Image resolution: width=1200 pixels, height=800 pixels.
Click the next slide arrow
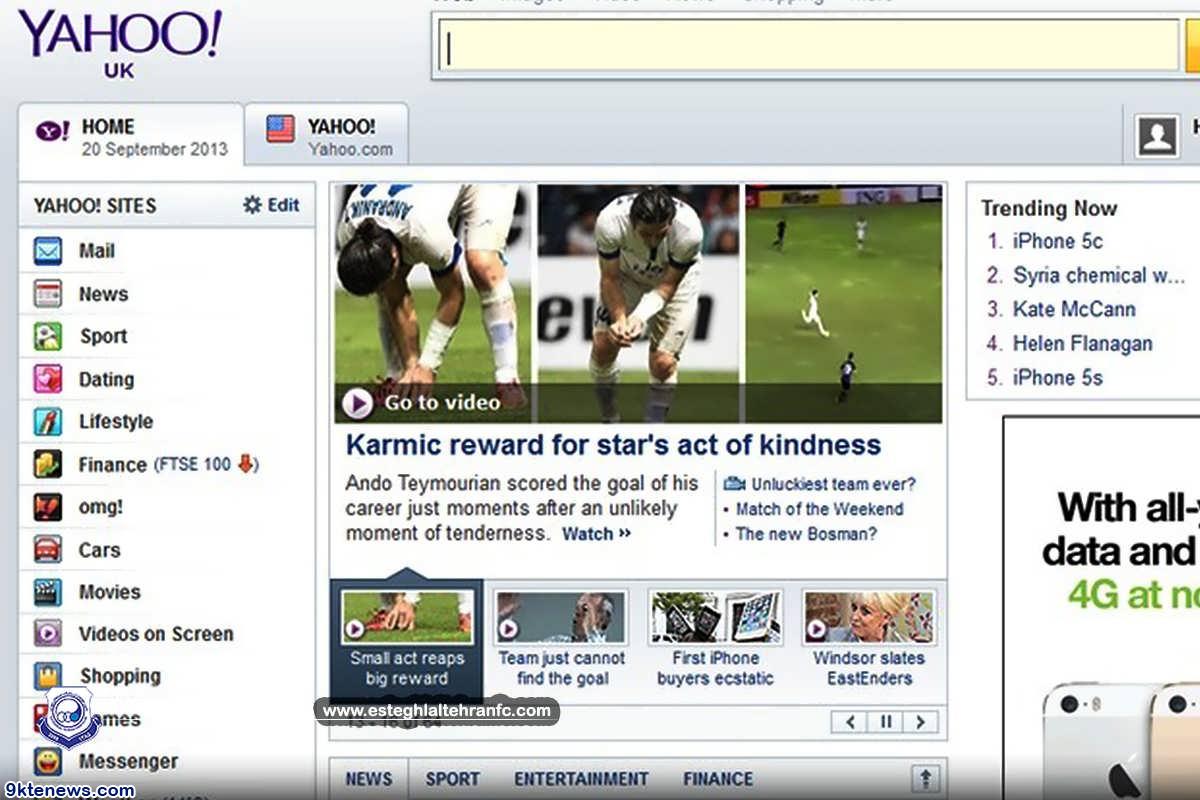921,722
